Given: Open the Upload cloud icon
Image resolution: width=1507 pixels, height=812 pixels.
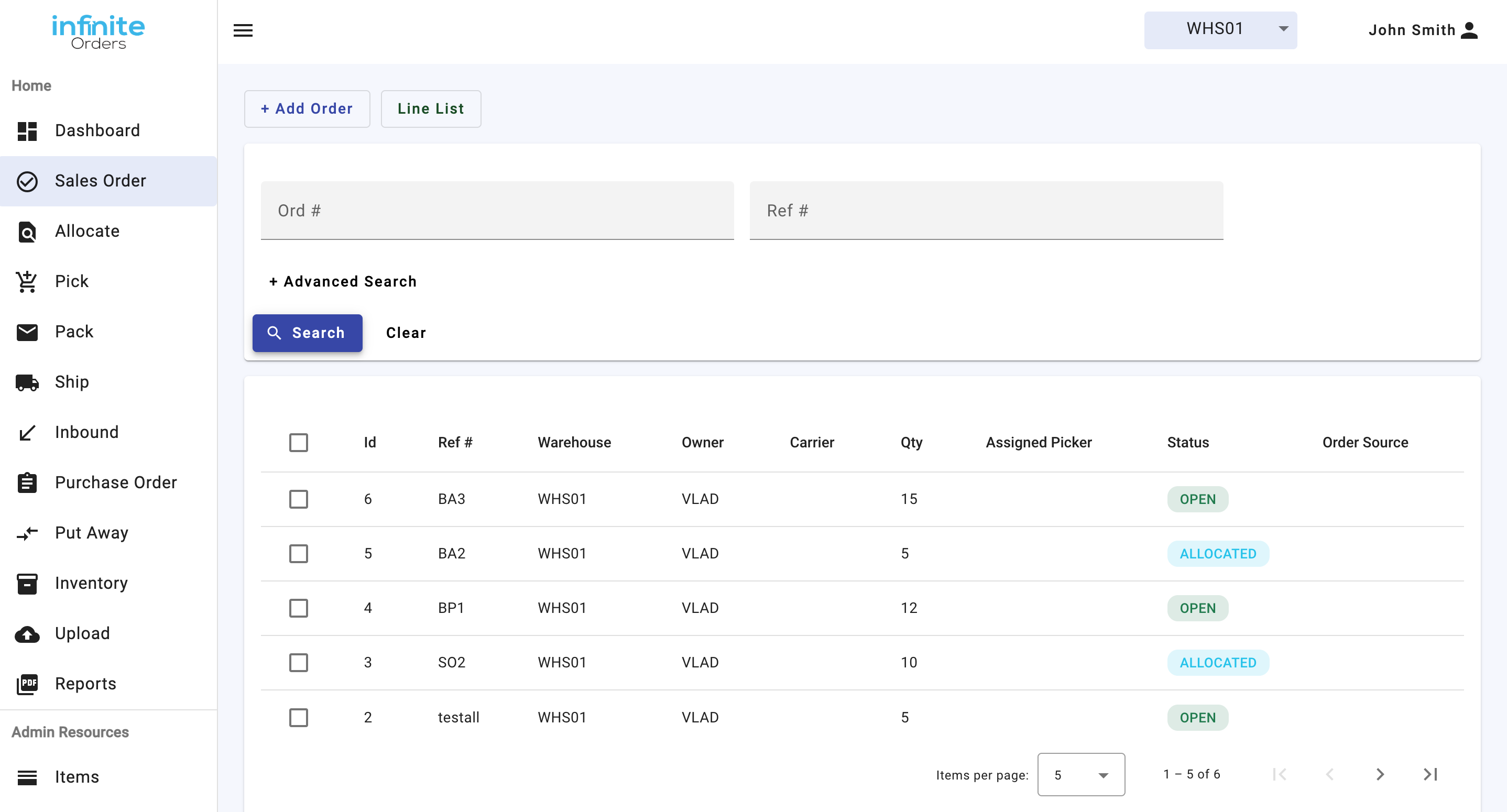Looking at the screenshot, I should coord(27,633).
